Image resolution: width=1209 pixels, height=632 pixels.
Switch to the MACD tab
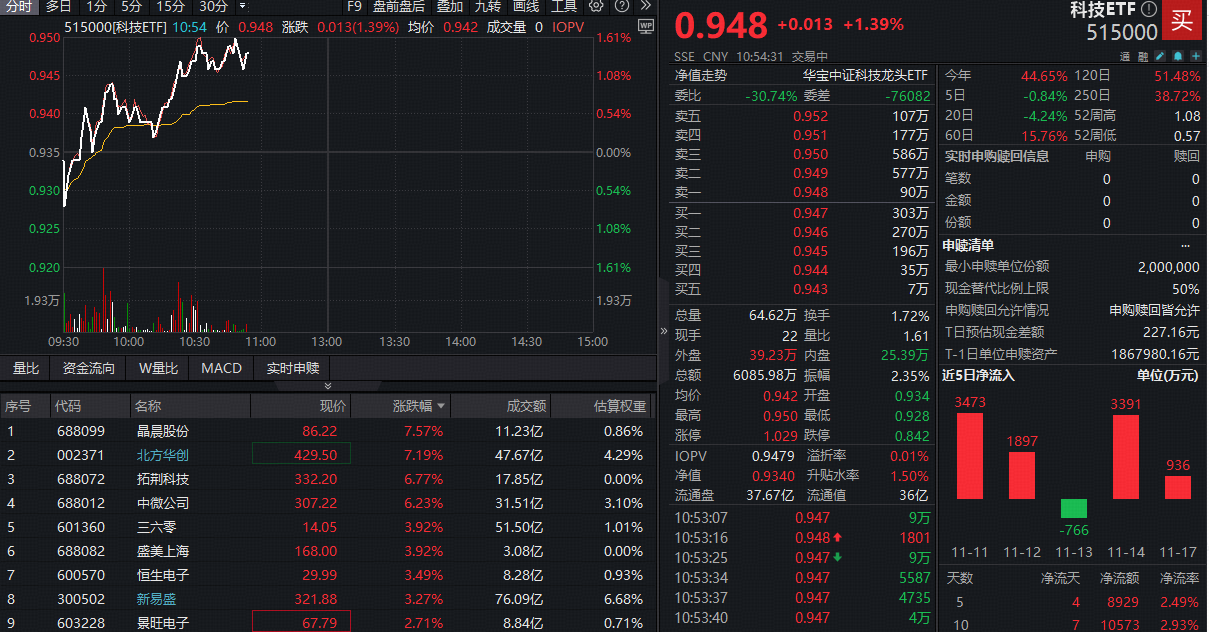click(x=221, y=368)
